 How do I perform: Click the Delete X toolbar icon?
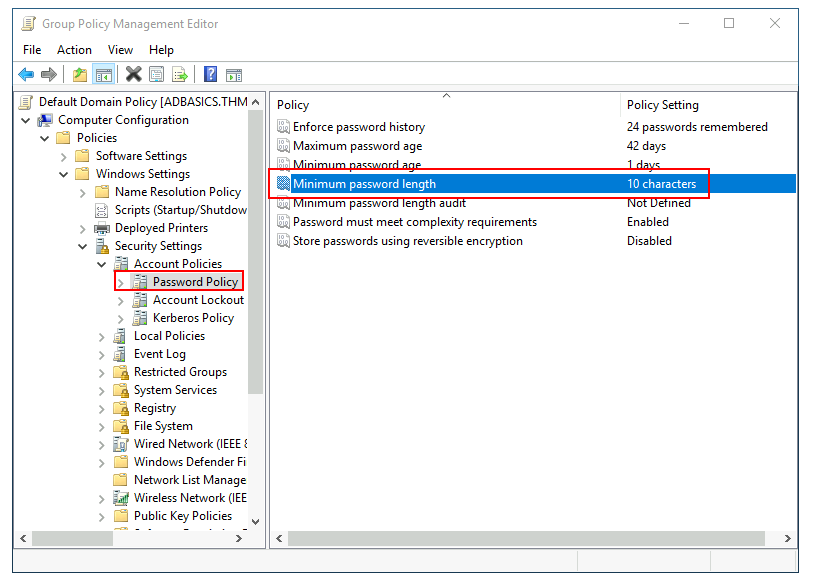133,74
